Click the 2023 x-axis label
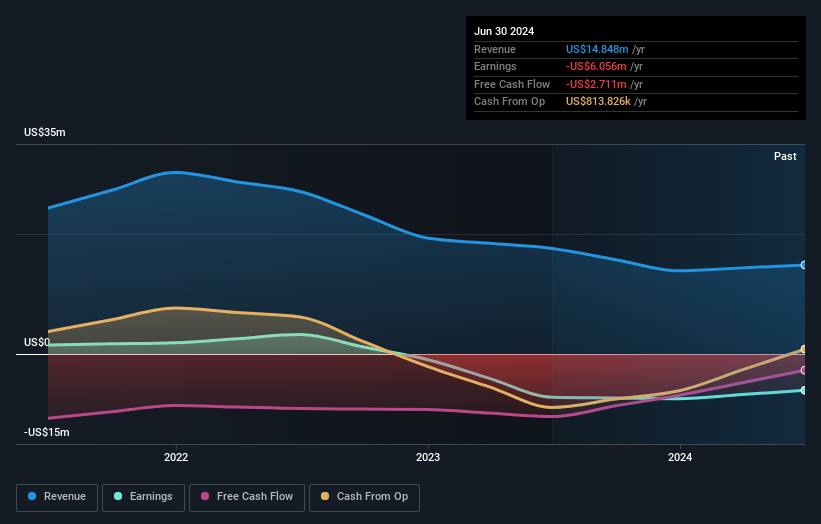This screenshot has width=821, height=524. coord(428,457)
